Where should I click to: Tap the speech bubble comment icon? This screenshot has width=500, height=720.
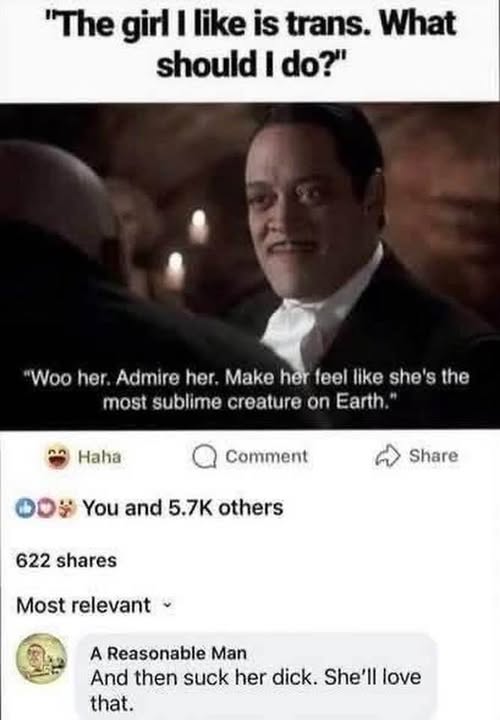(x=204, y=457)
